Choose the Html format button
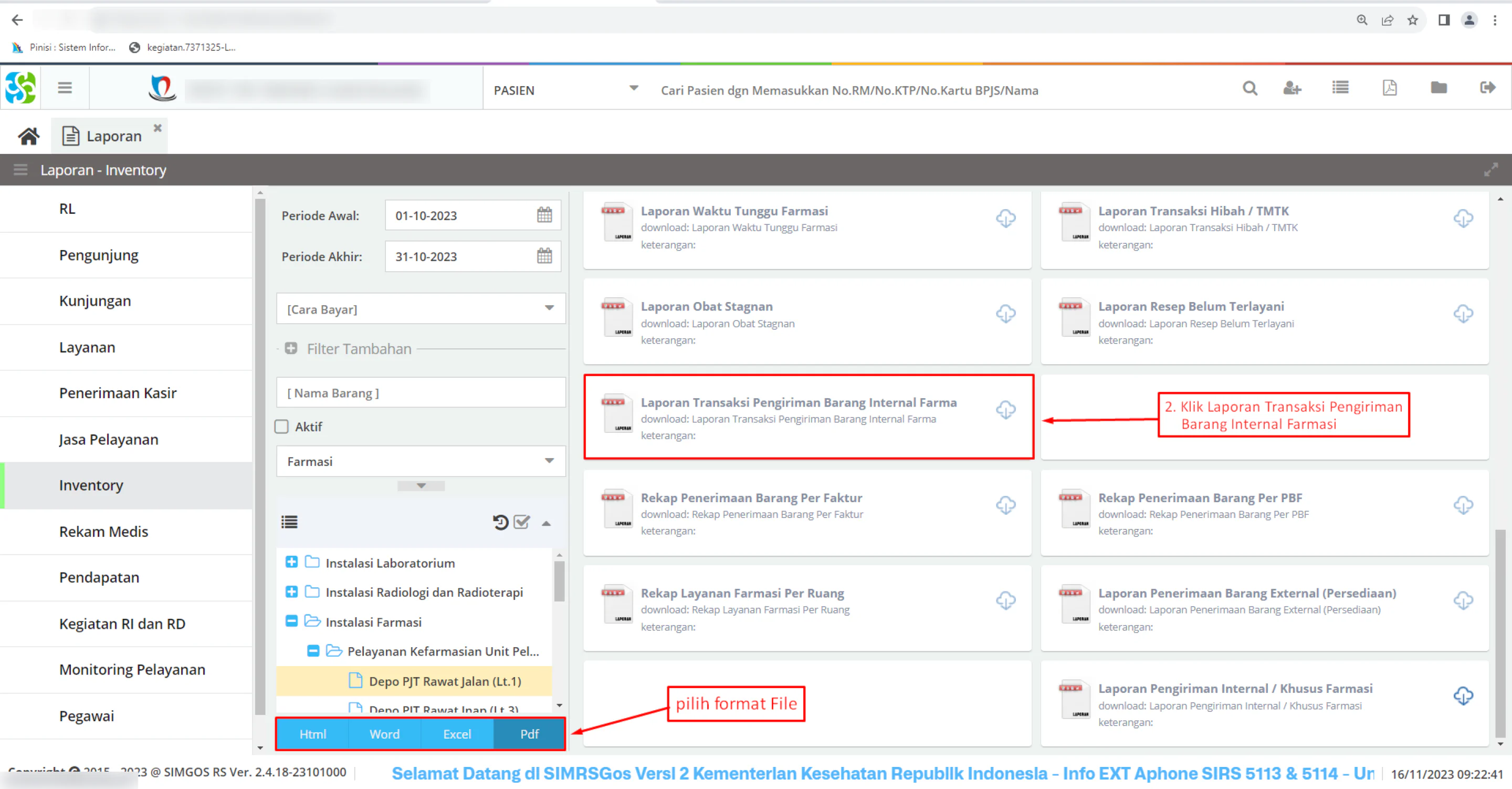Image resolution: width=1512 pixels, height=789 pixels. [x=313, y=734]
